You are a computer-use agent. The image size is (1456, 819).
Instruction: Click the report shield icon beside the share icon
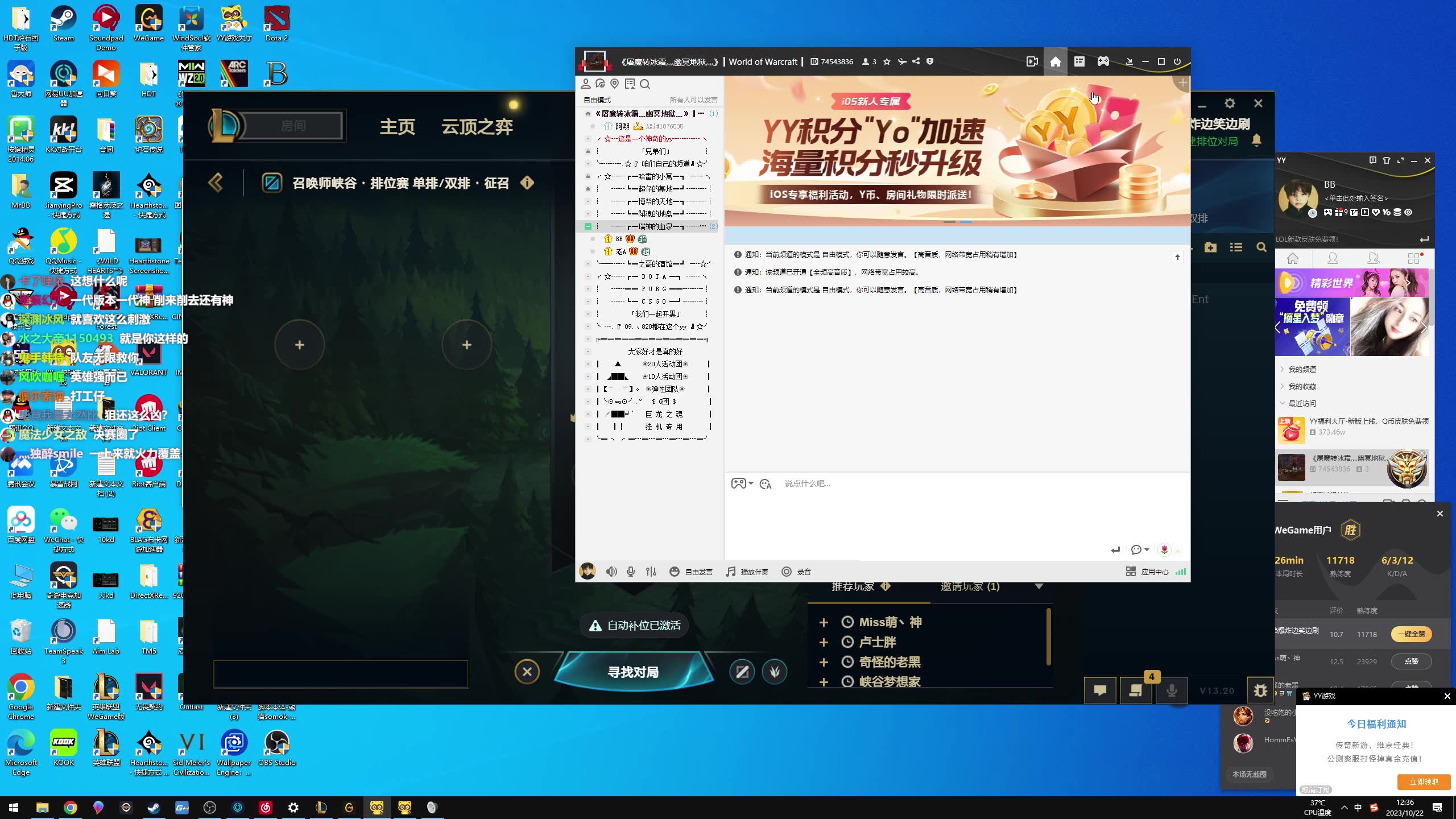pos(930,61)
